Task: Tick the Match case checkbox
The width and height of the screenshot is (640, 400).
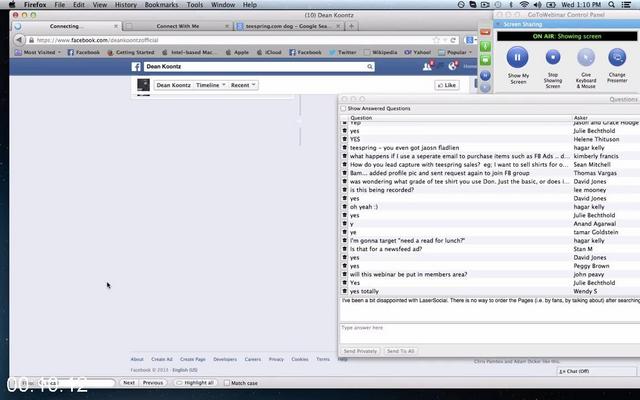Action: coord(227,383)
